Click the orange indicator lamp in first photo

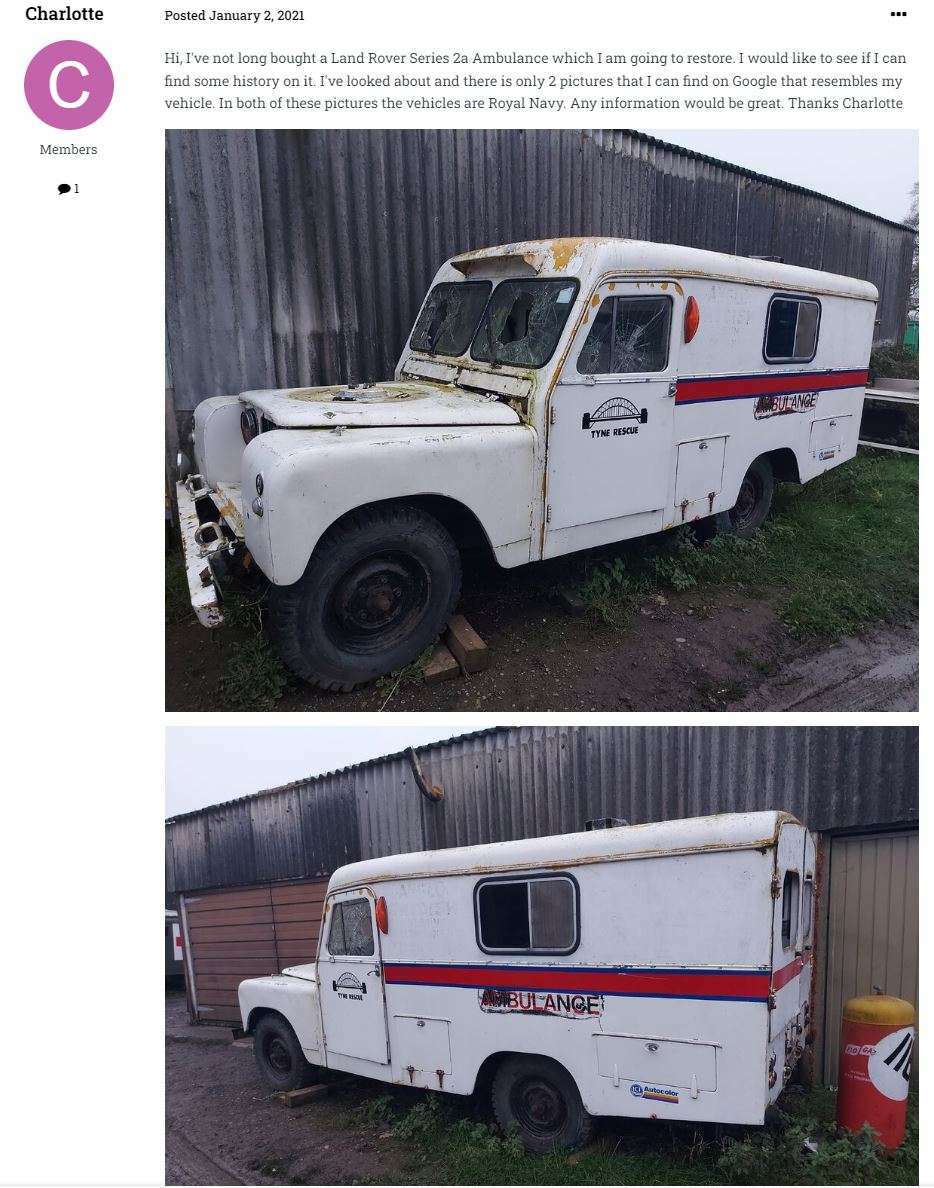[691, 319]
